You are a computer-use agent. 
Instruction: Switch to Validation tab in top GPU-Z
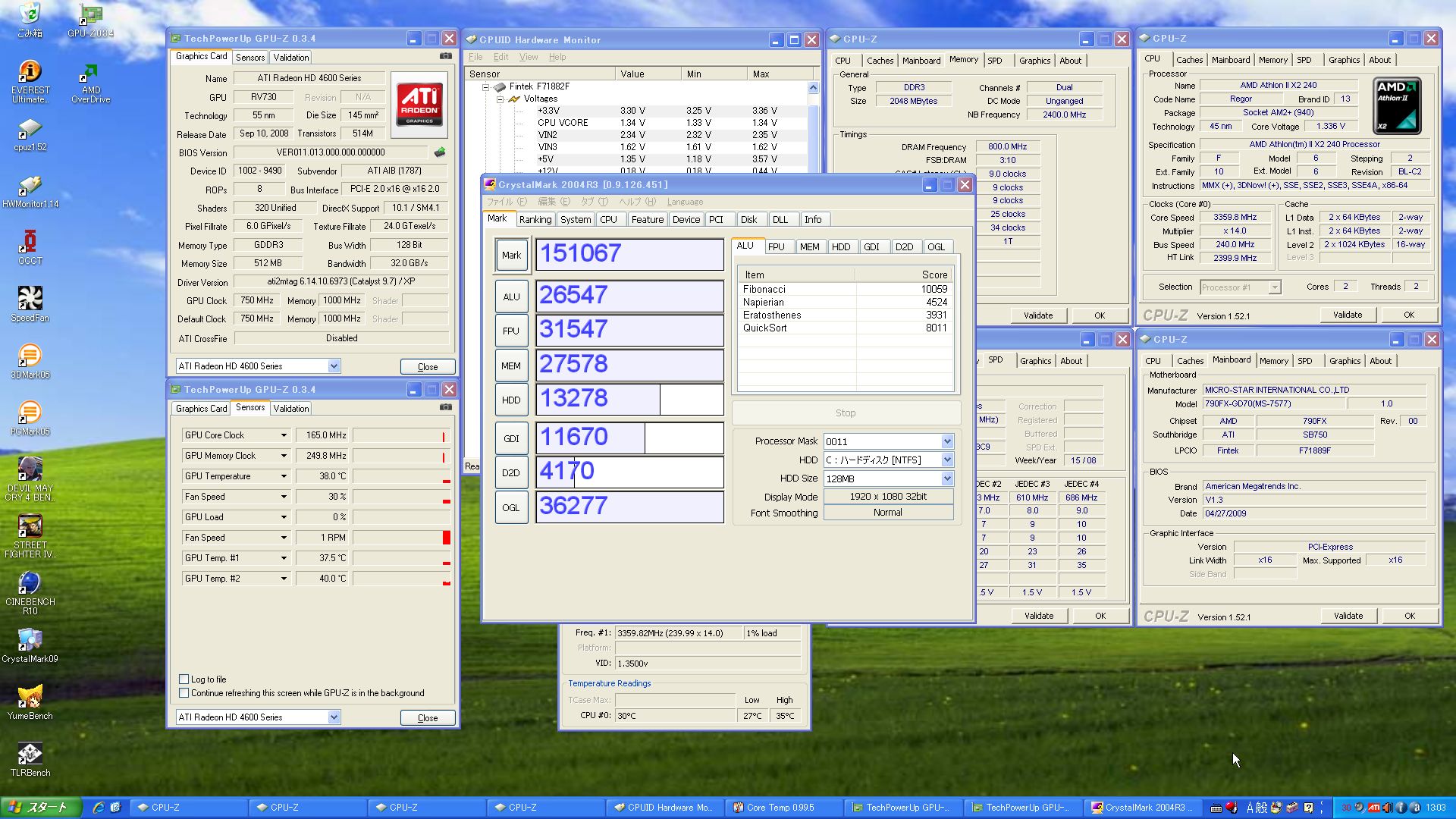(291, 58)
